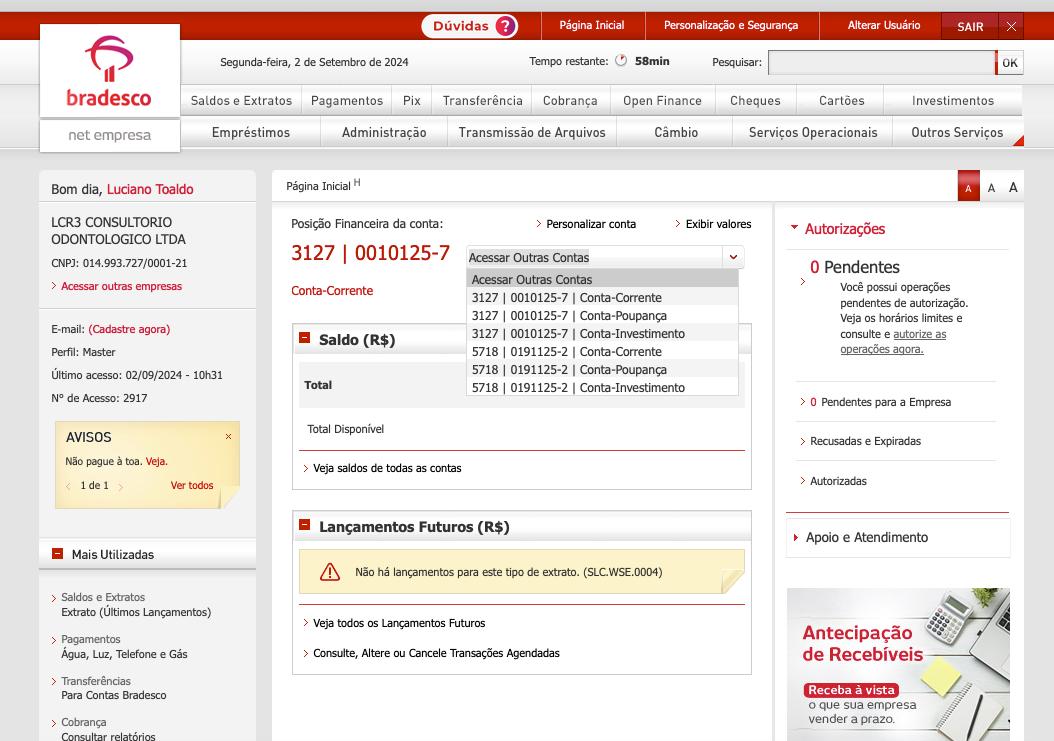1054x741 pixels.
Task: Open the Antecipação de Recebíveis banner
Action: point(897,664)
